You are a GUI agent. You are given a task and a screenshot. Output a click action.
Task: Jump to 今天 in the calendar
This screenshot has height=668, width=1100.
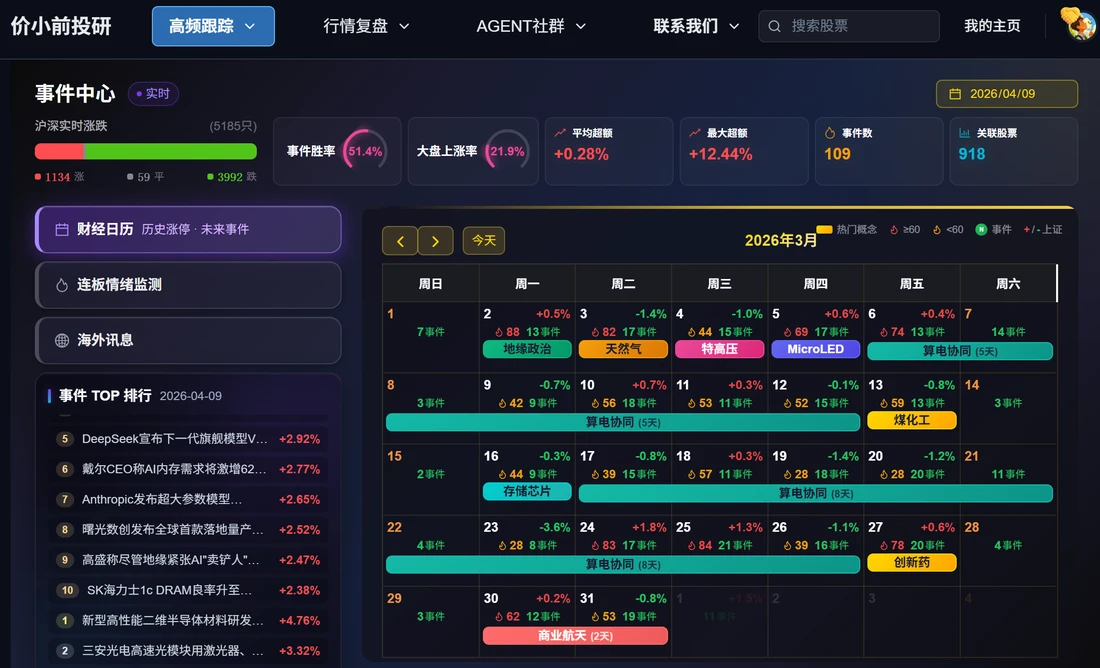484,241
